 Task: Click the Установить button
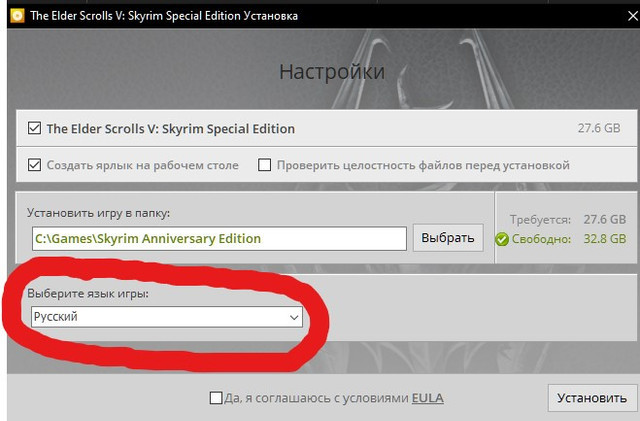coord(592,398)
